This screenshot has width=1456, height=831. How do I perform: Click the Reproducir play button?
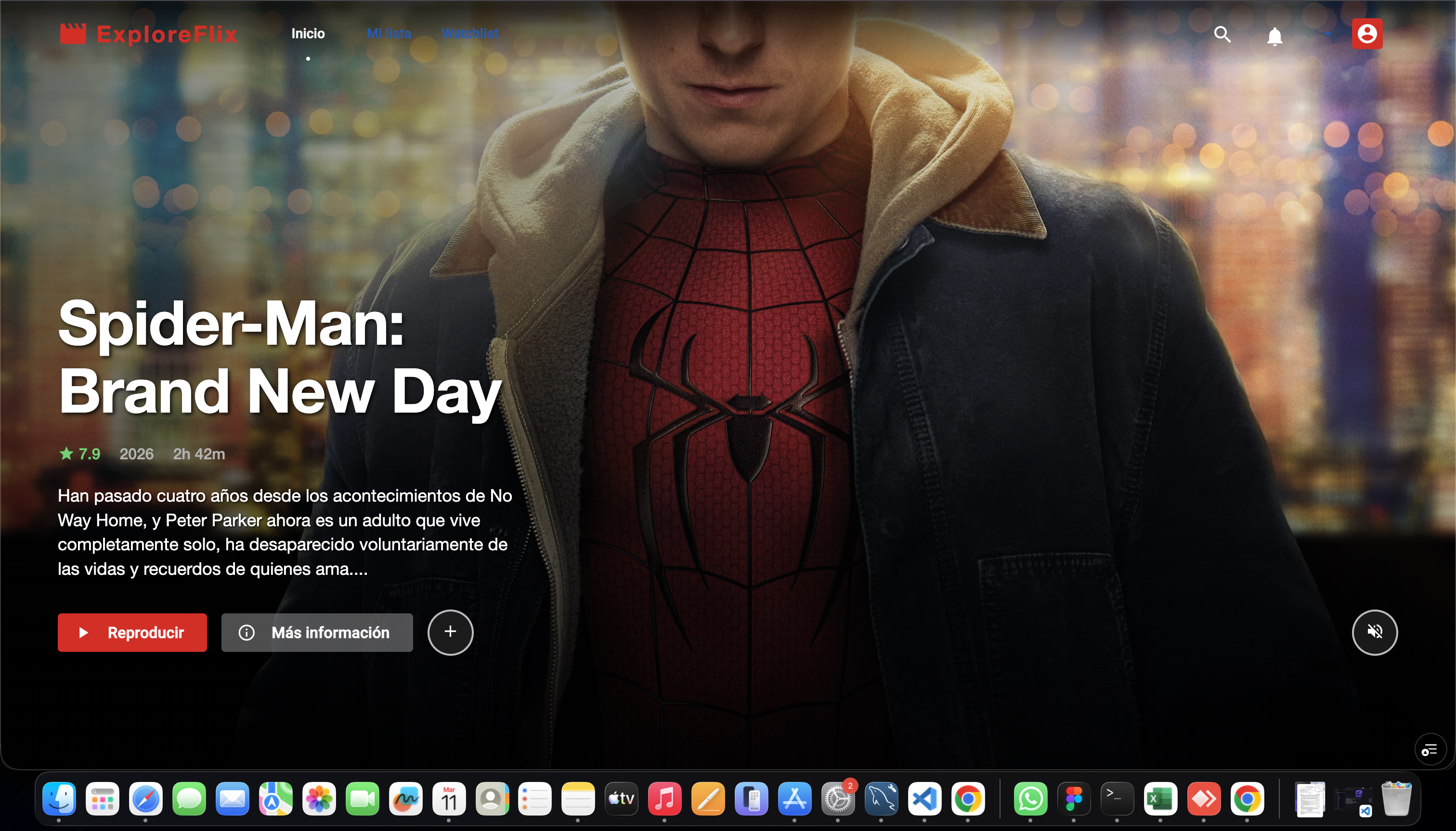tap(132, 632)
